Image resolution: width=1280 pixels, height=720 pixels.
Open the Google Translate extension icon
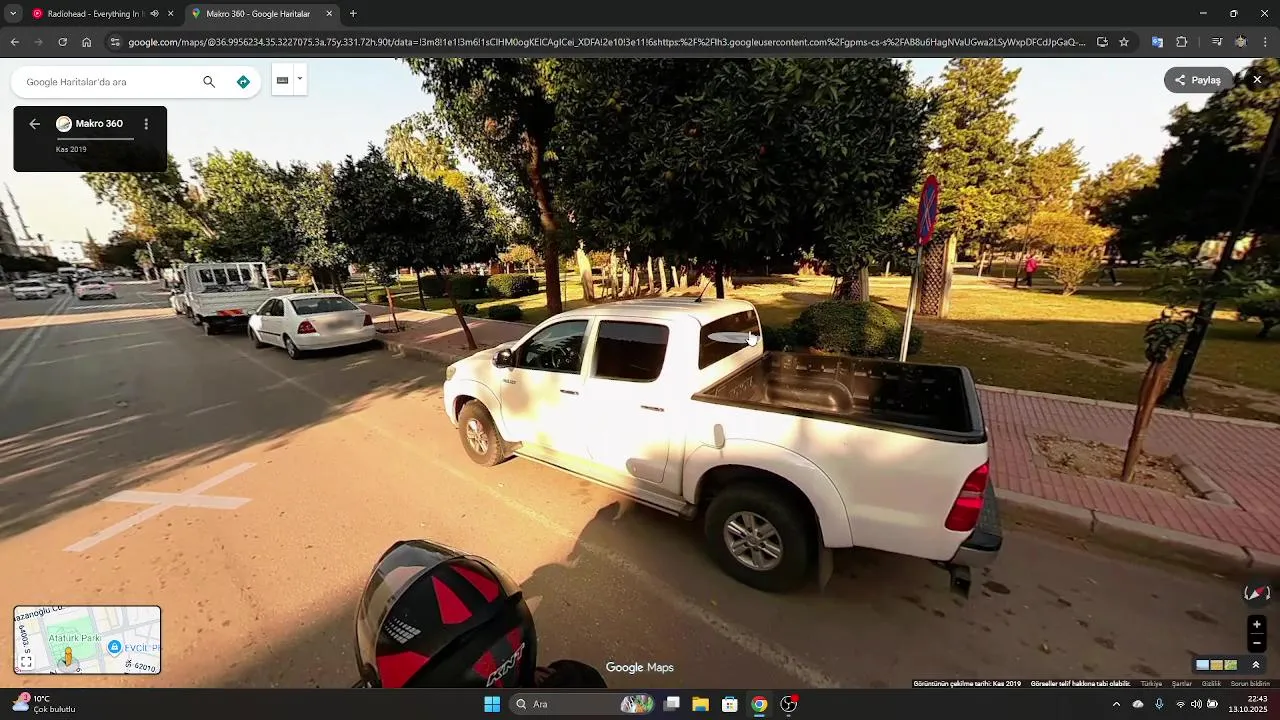[x=1157, y=42]
